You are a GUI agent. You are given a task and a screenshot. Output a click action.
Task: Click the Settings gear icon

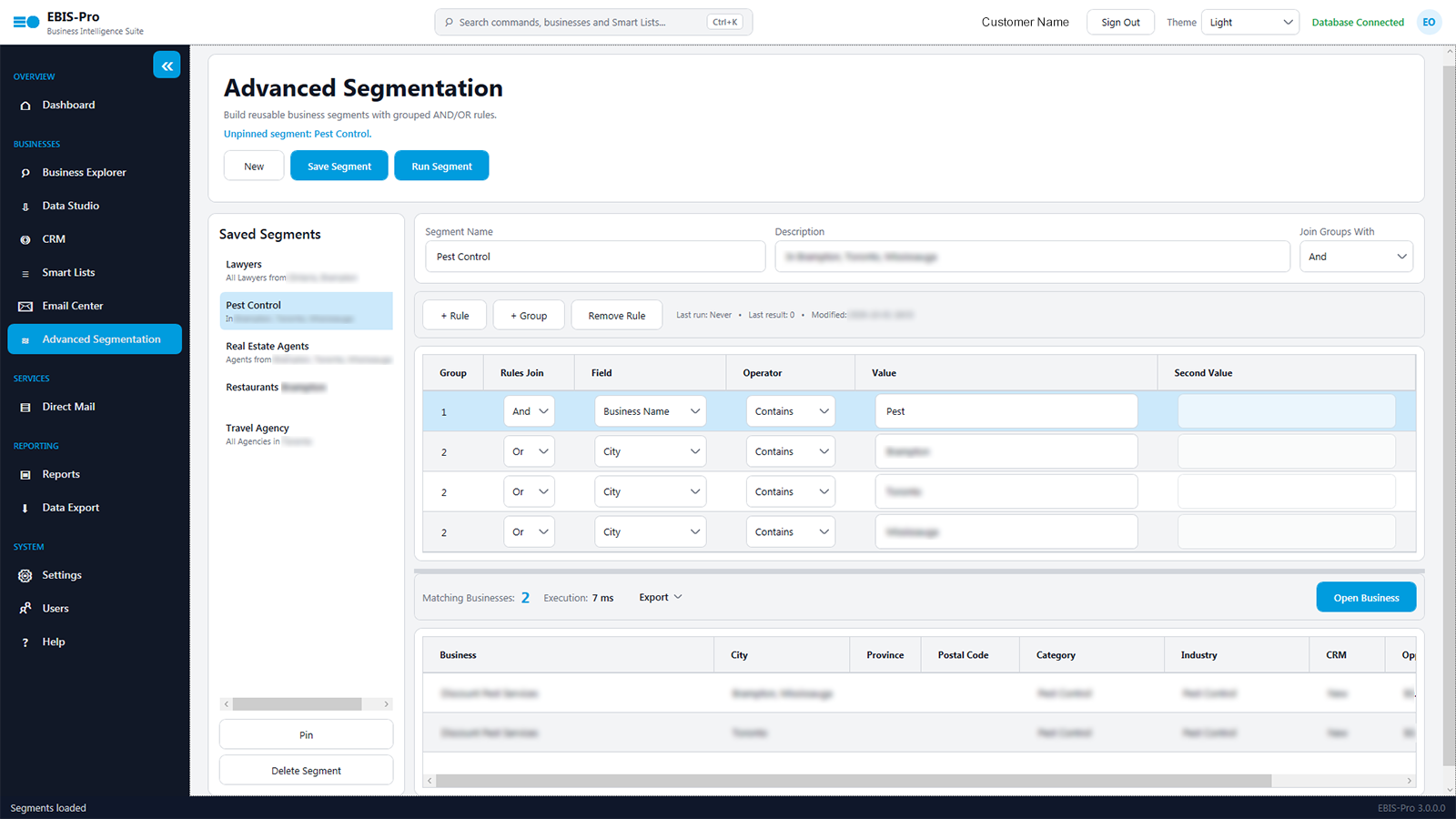(25, 576)
